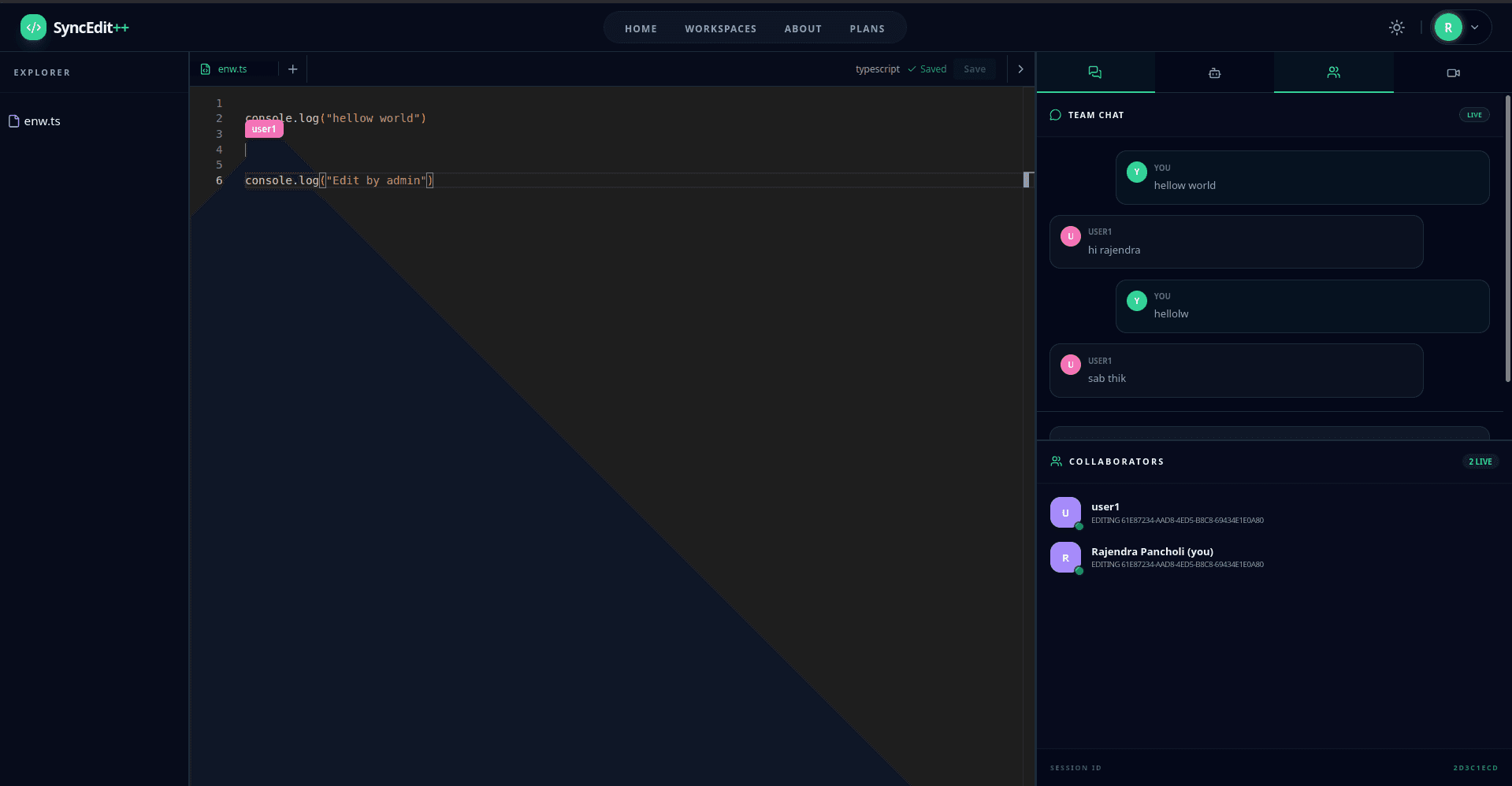Click the 'hellow world' chat message
Viewport: 1512px width, 786px height.
(1302, 178)
